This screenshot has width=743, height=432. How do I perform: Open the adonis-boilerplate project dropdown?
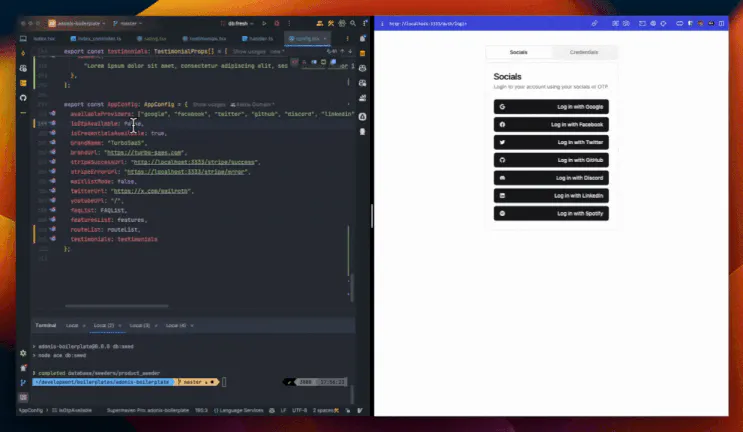tap(77, 23)
